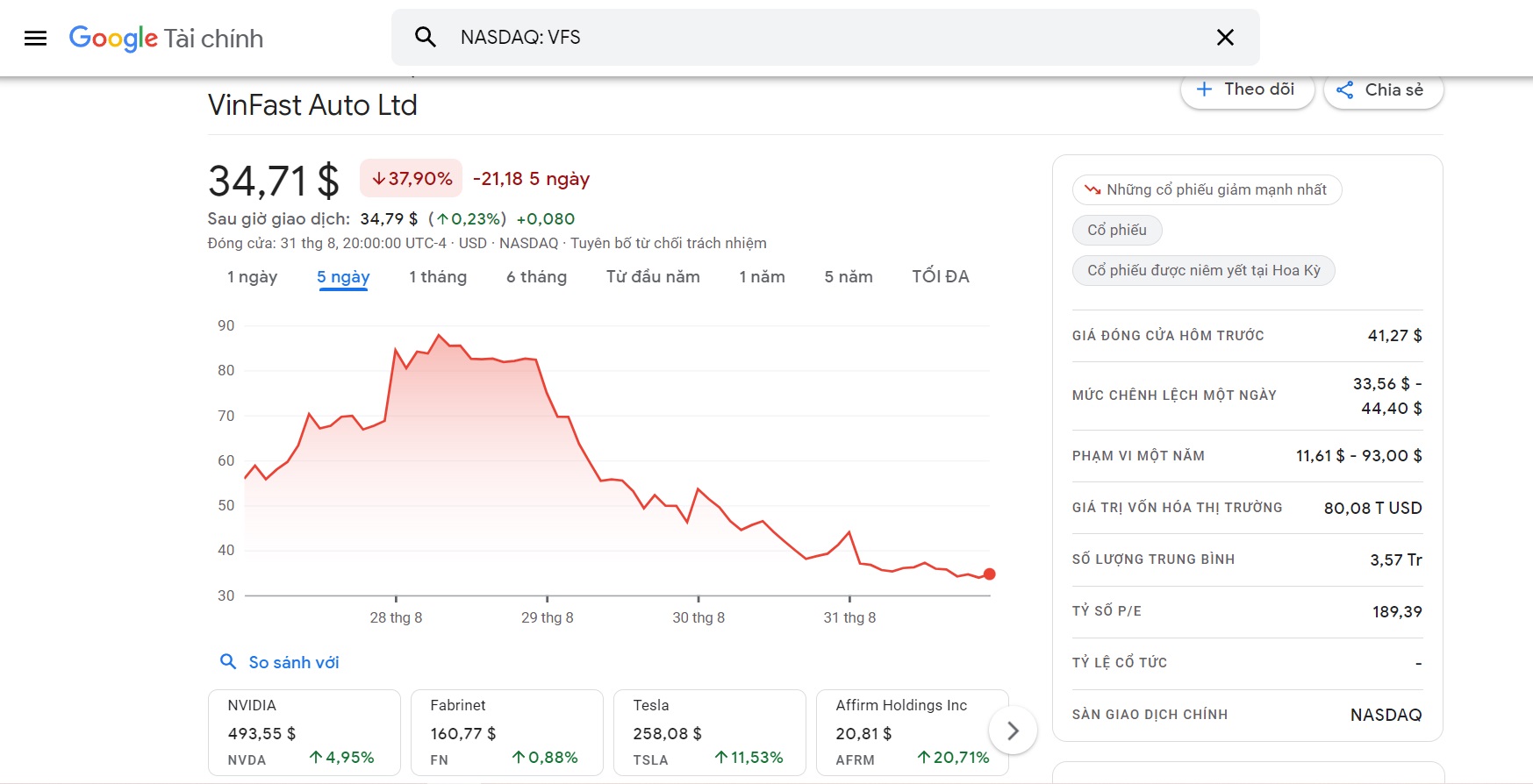Click the share icon on Chia sẻ
The image size is (1533, 784).
pos(1344,89)
